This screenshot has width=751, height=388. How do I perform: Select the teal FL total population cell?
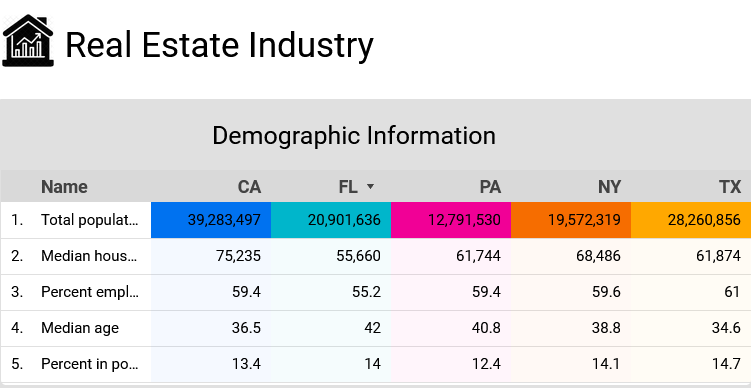point(331,220)
